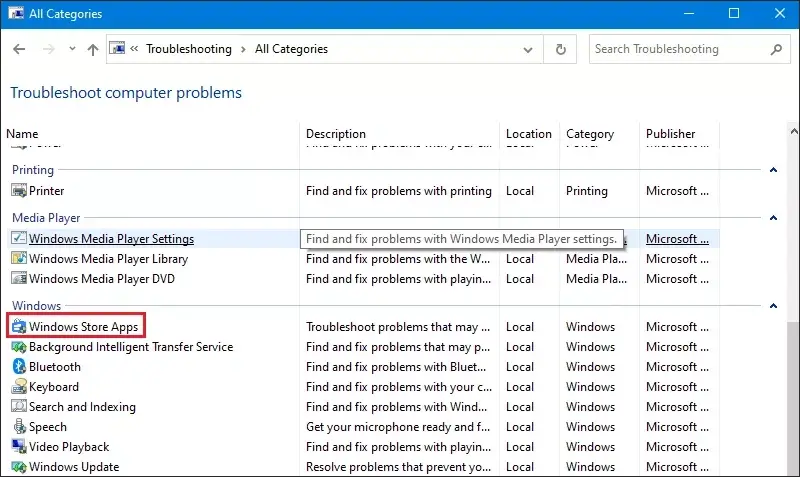Select the Speech troubleshooter name
Screen dimensions: 800x477
pyautogui.click(x=48, y=426)
